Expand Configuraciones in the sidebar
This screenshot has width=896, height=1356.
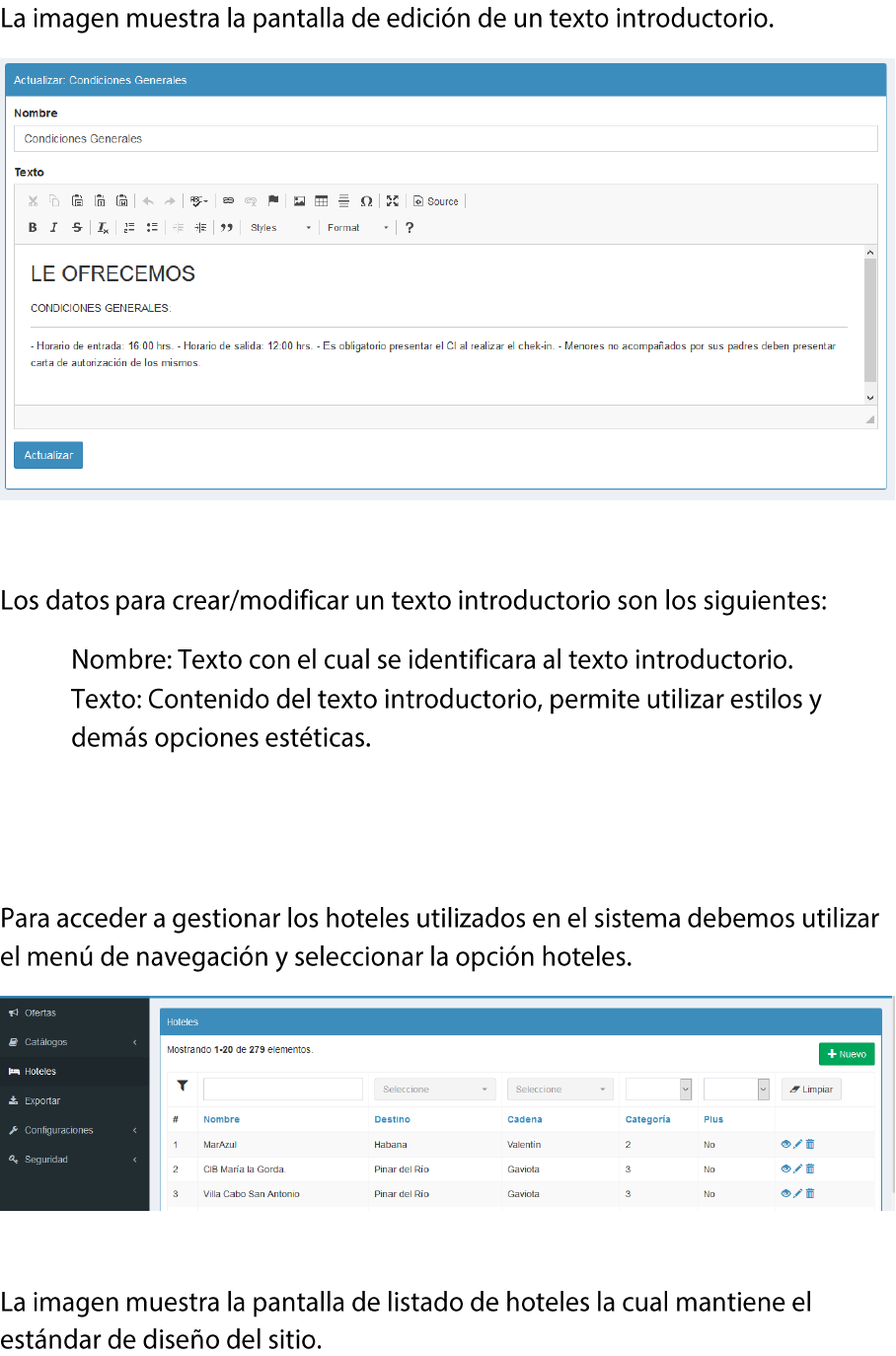74,1130
